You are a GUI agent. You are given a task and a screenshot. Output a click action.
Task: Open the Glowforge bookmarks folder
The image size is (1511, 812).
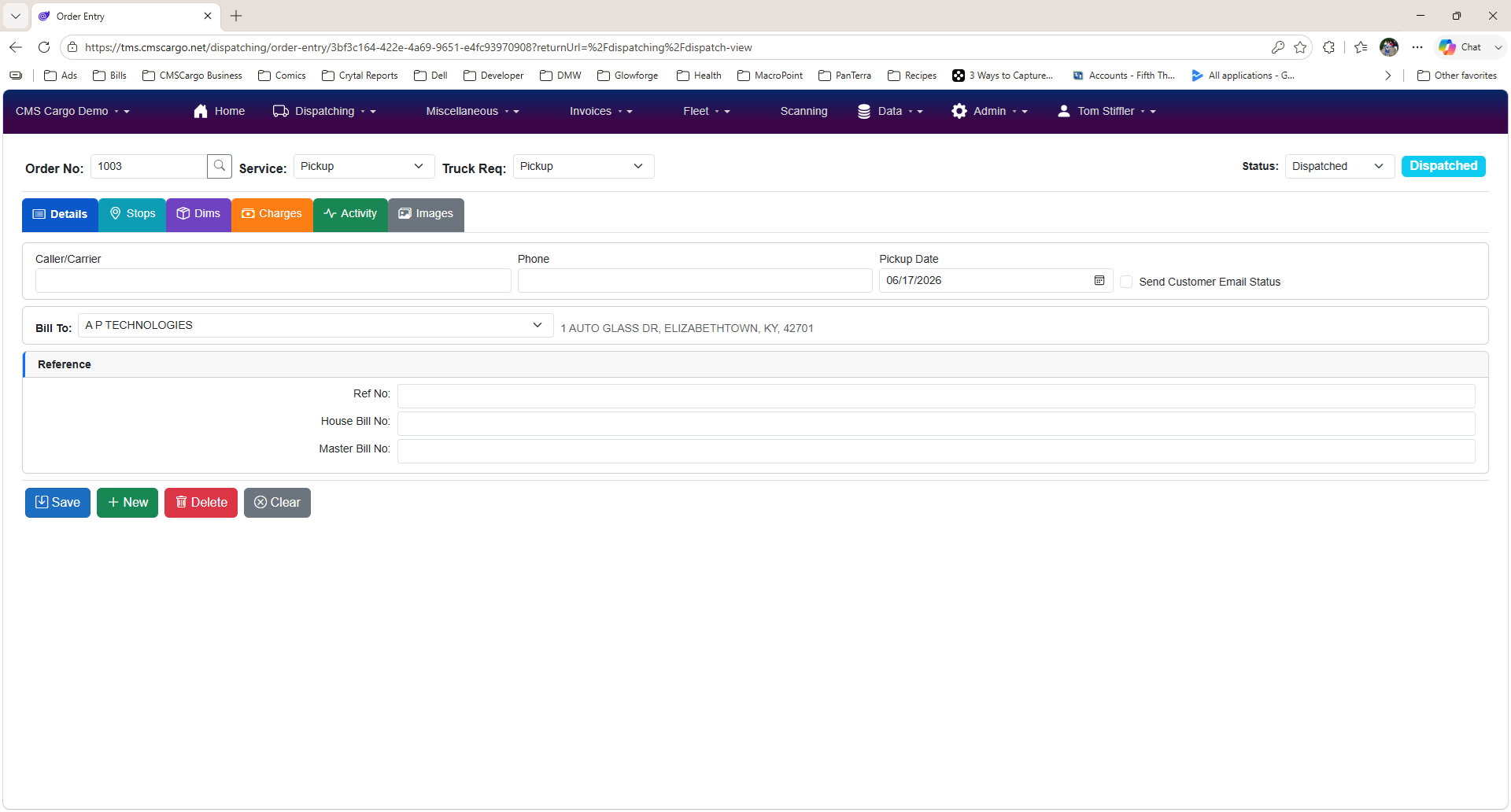coord(628,76)
